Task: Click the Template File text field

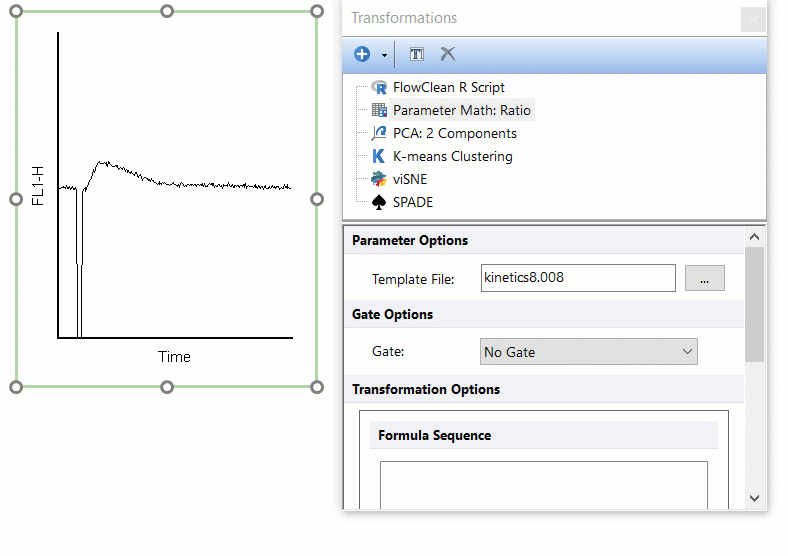Action: pyautogui.click(x=577, y=278)
